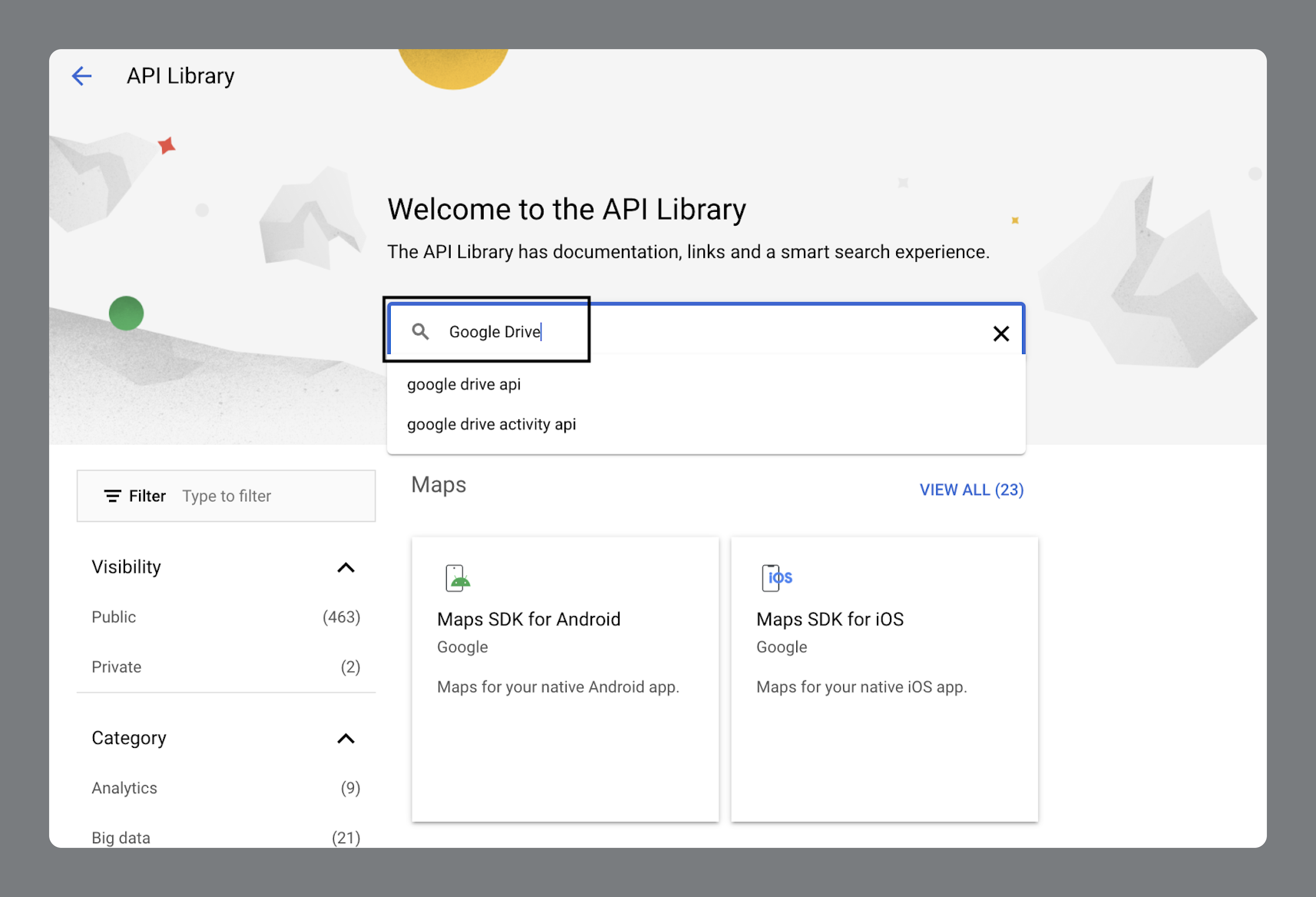The width and height of the screenshot is (1316, 897).
Task: Collapse the Visibility section chevron
Action: point(346,568)
